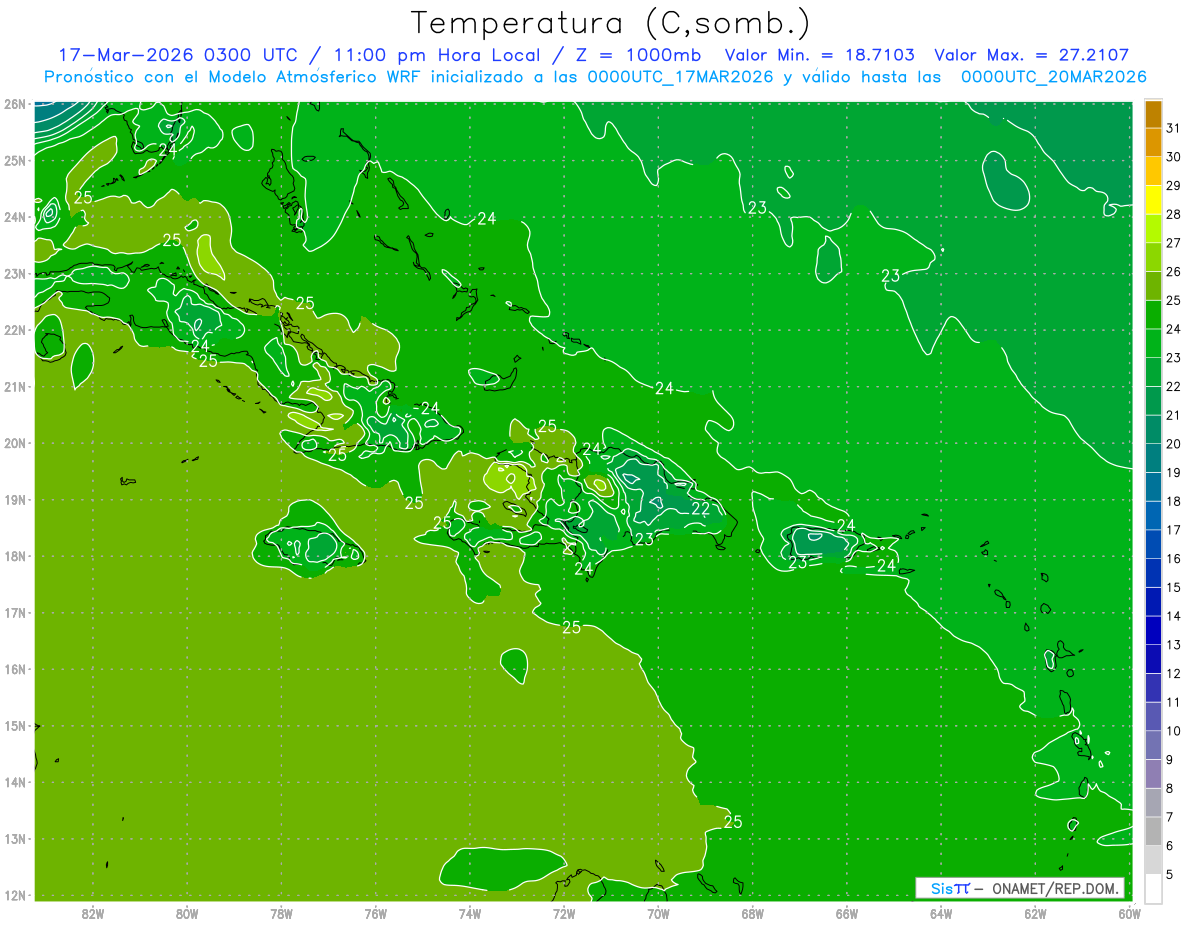The height and width of the screenshot is (927, 1200).
Task: Select the 14N latitude axis label
Action: (x=14, y=782)
